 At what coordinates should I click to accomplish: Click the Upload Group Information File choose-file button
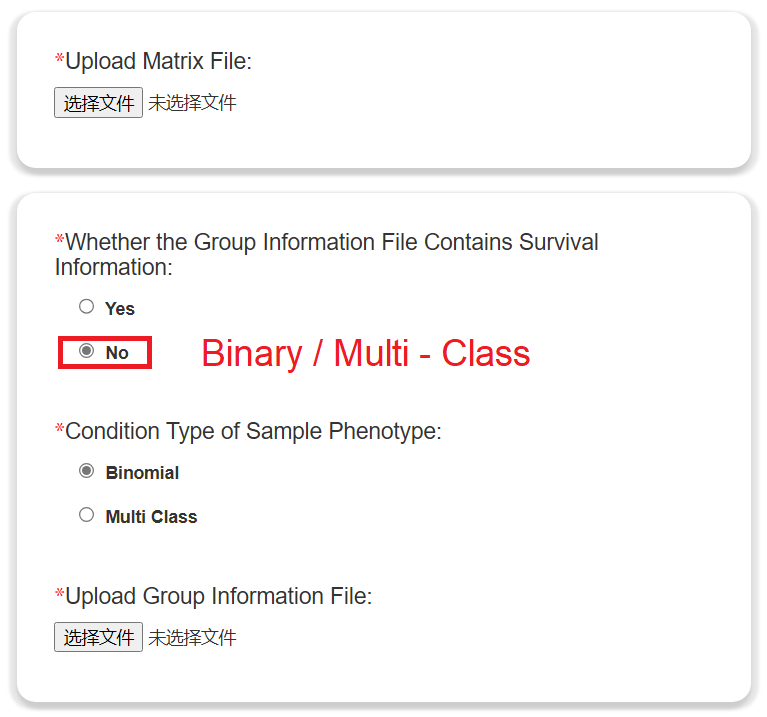click(98, 637)
